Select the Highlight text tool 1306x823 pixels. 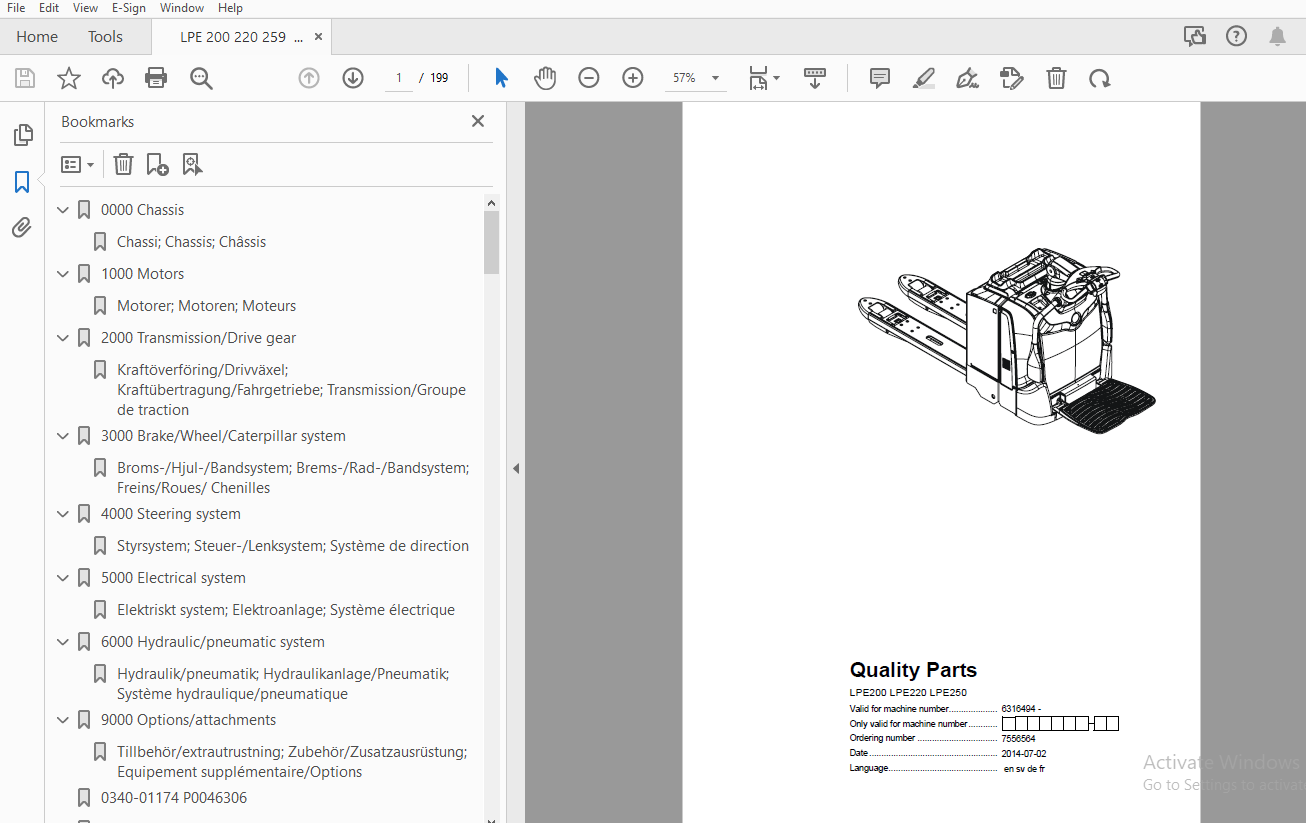(924, 78)
